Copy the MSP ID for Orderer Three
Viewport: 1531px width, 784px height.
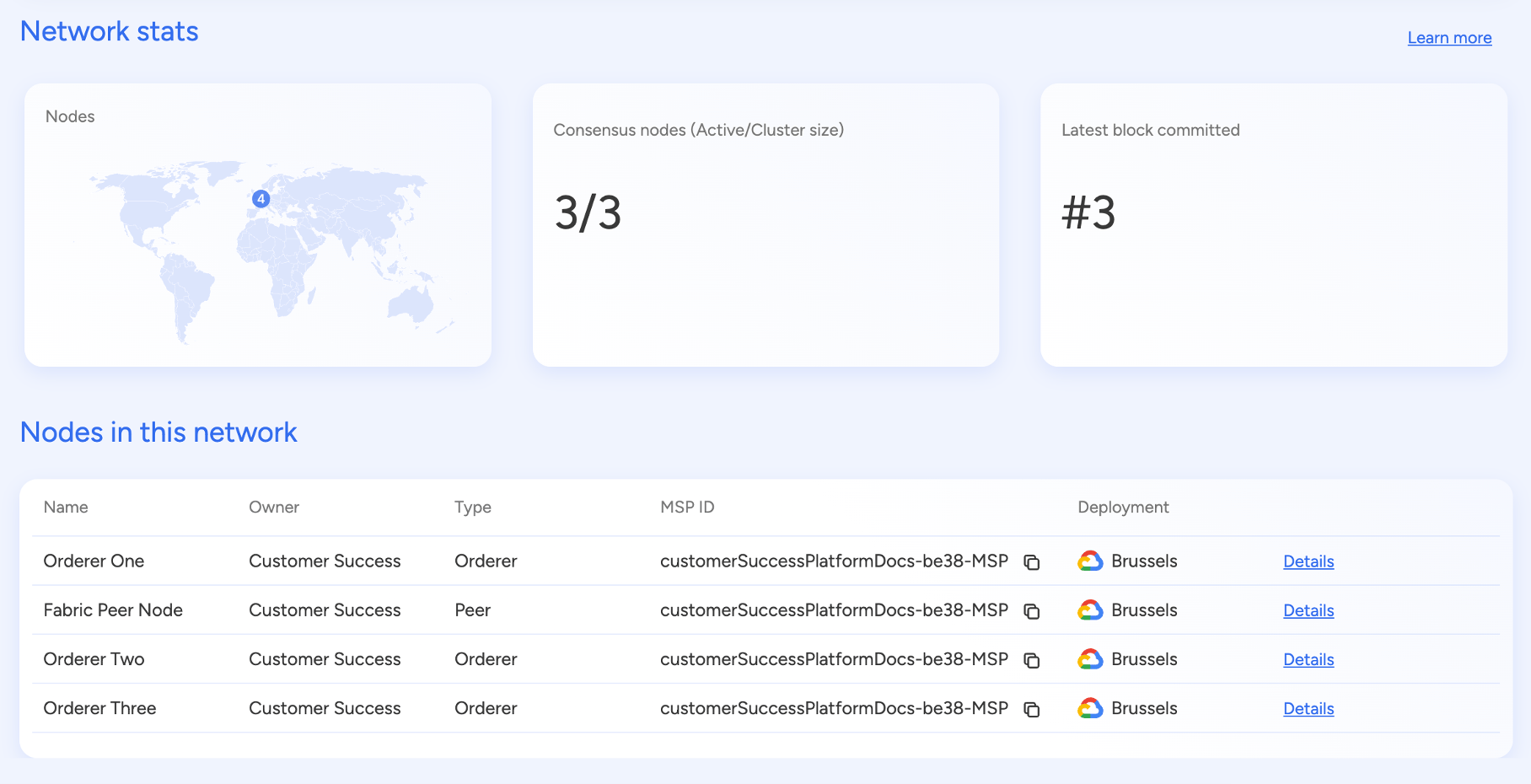[x=1032, y=709]
